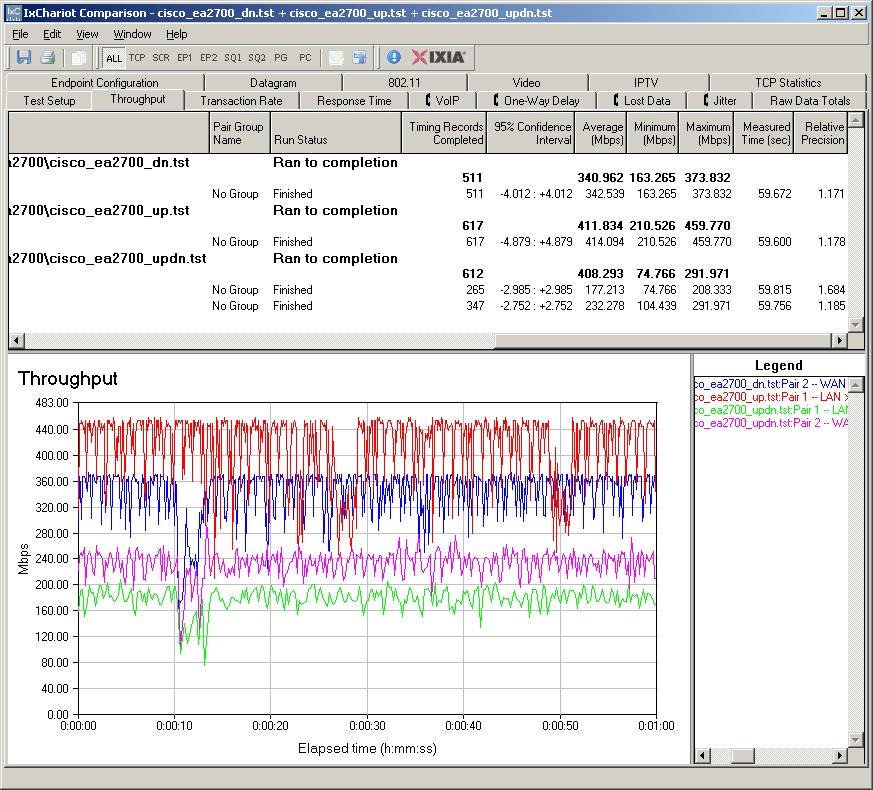The height and width of the screenshot is (790, 873).
Task: Click the Pair Group Name column header
Action: 239,133
